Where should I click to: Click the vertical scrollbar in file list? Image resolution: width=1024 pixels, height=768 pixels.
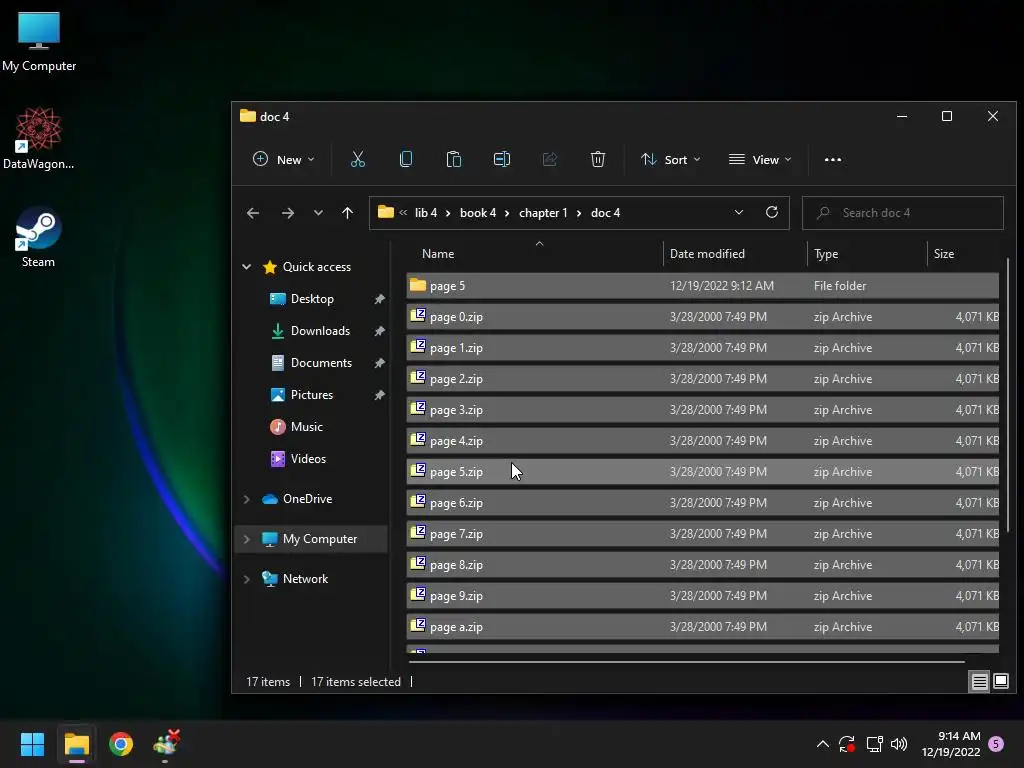(x=1008, y=394)
